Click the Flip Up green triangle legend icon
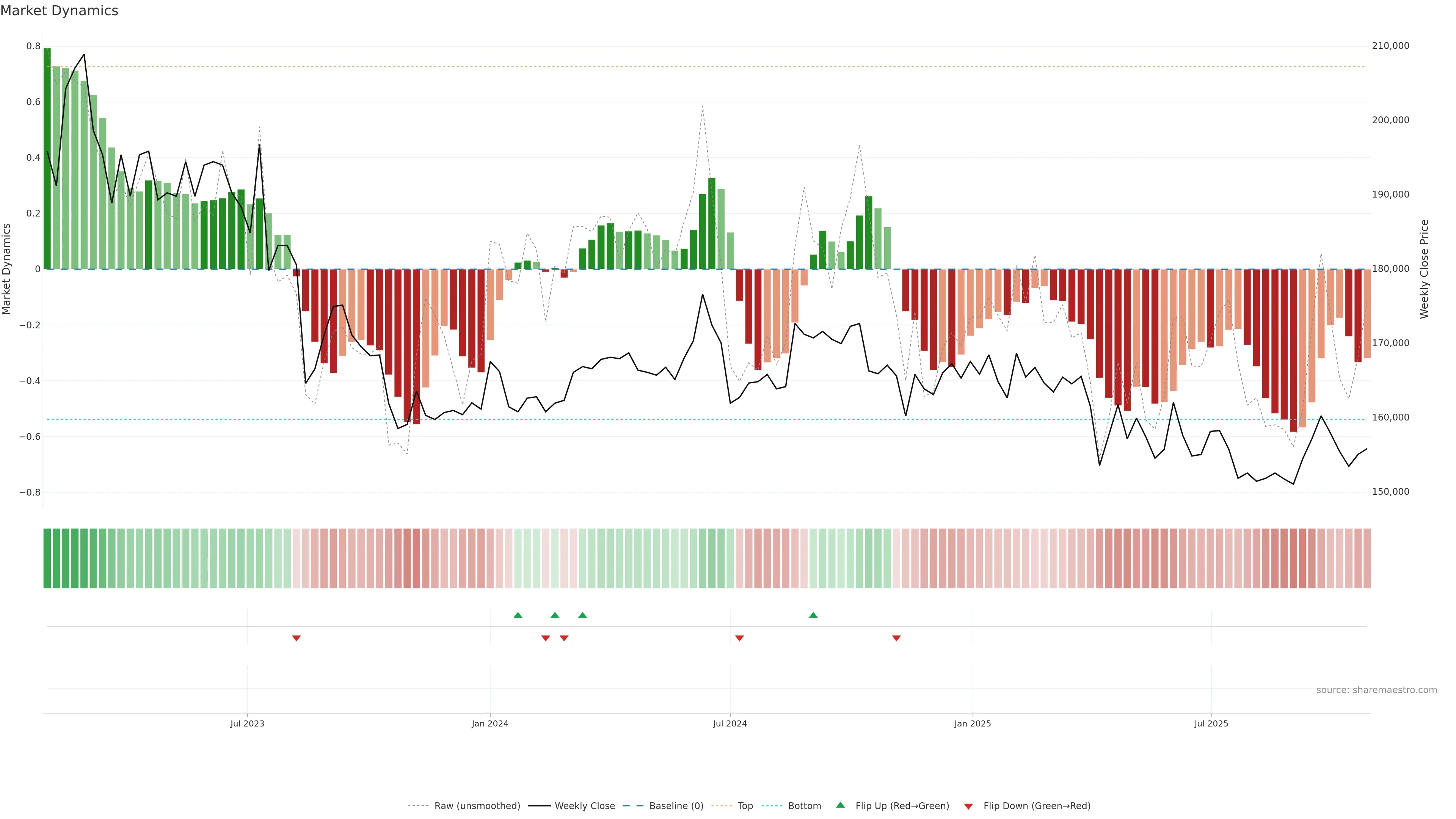This screenshot has height=819, width=1456. tap(840, 805)
